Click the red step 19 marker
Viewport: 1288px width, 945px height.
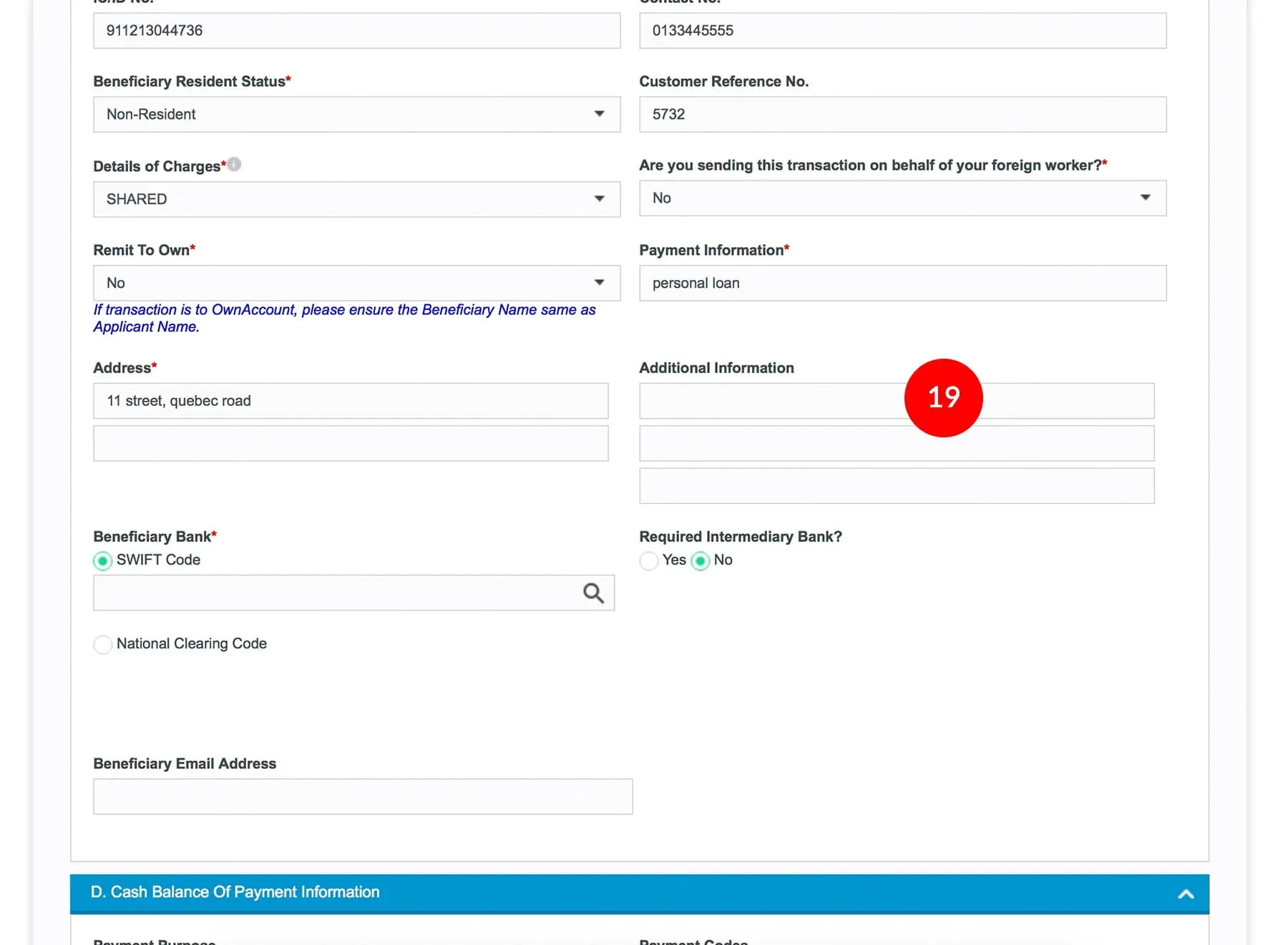(943, 397)
